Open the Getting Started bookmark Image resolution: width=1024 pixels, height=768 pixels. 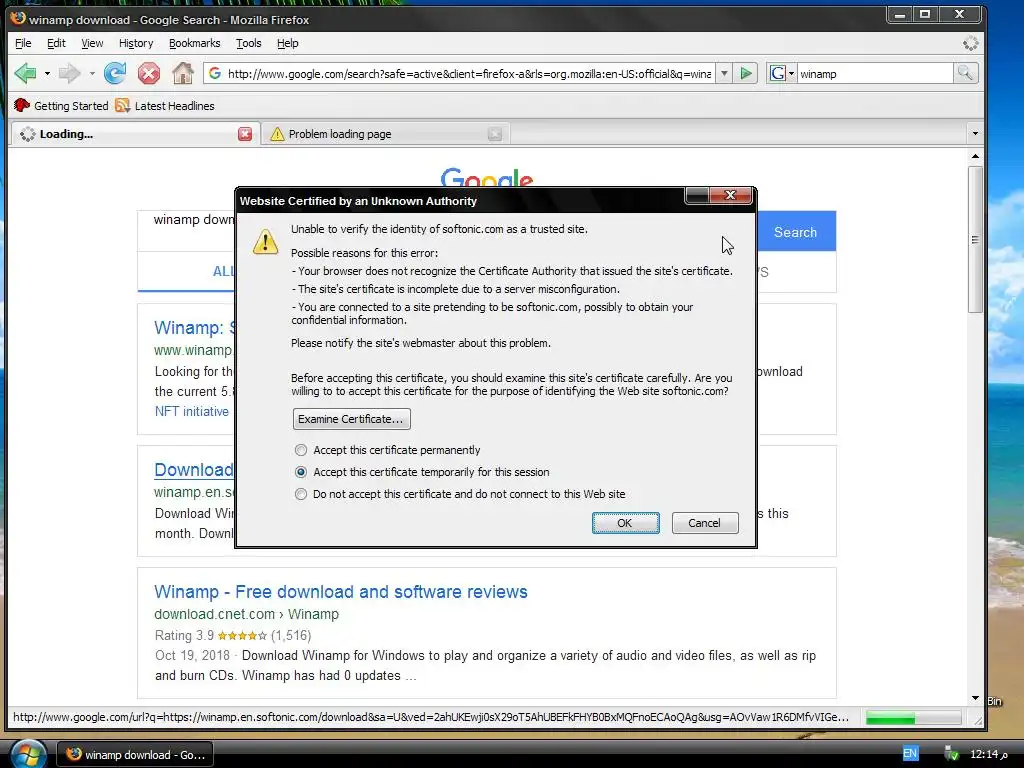[x=61, y=106]
